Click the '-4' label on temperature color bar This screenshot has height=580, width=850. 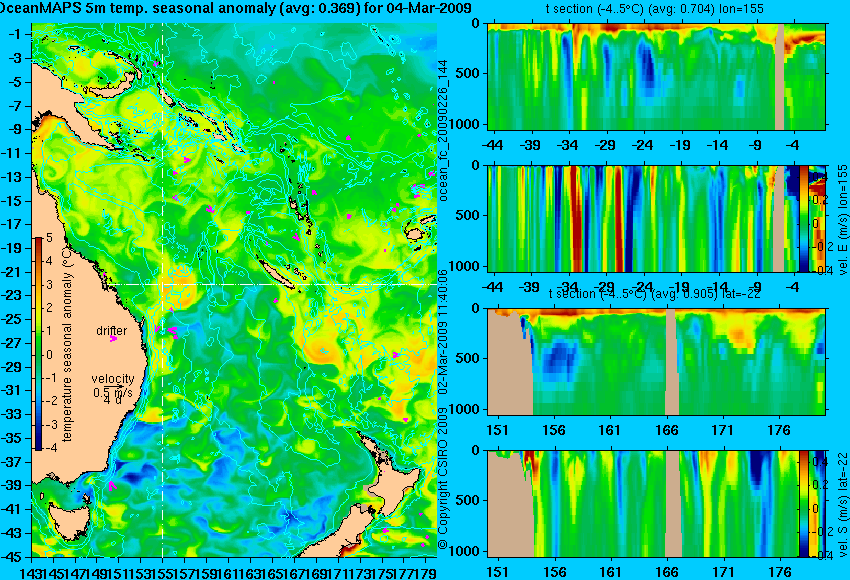coord(51,448)
